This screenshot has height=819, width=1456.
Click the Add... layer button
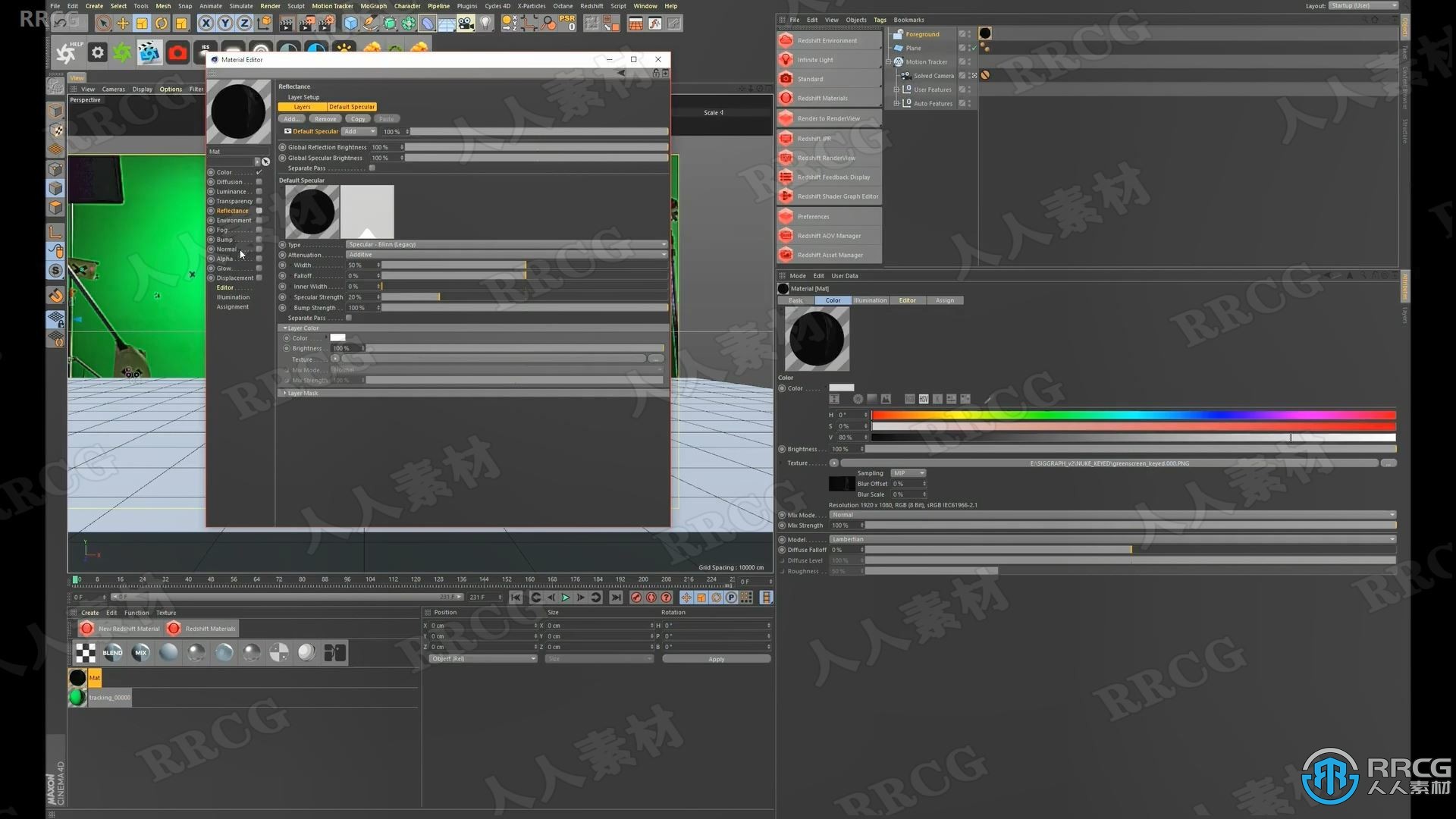coord(292,119)
